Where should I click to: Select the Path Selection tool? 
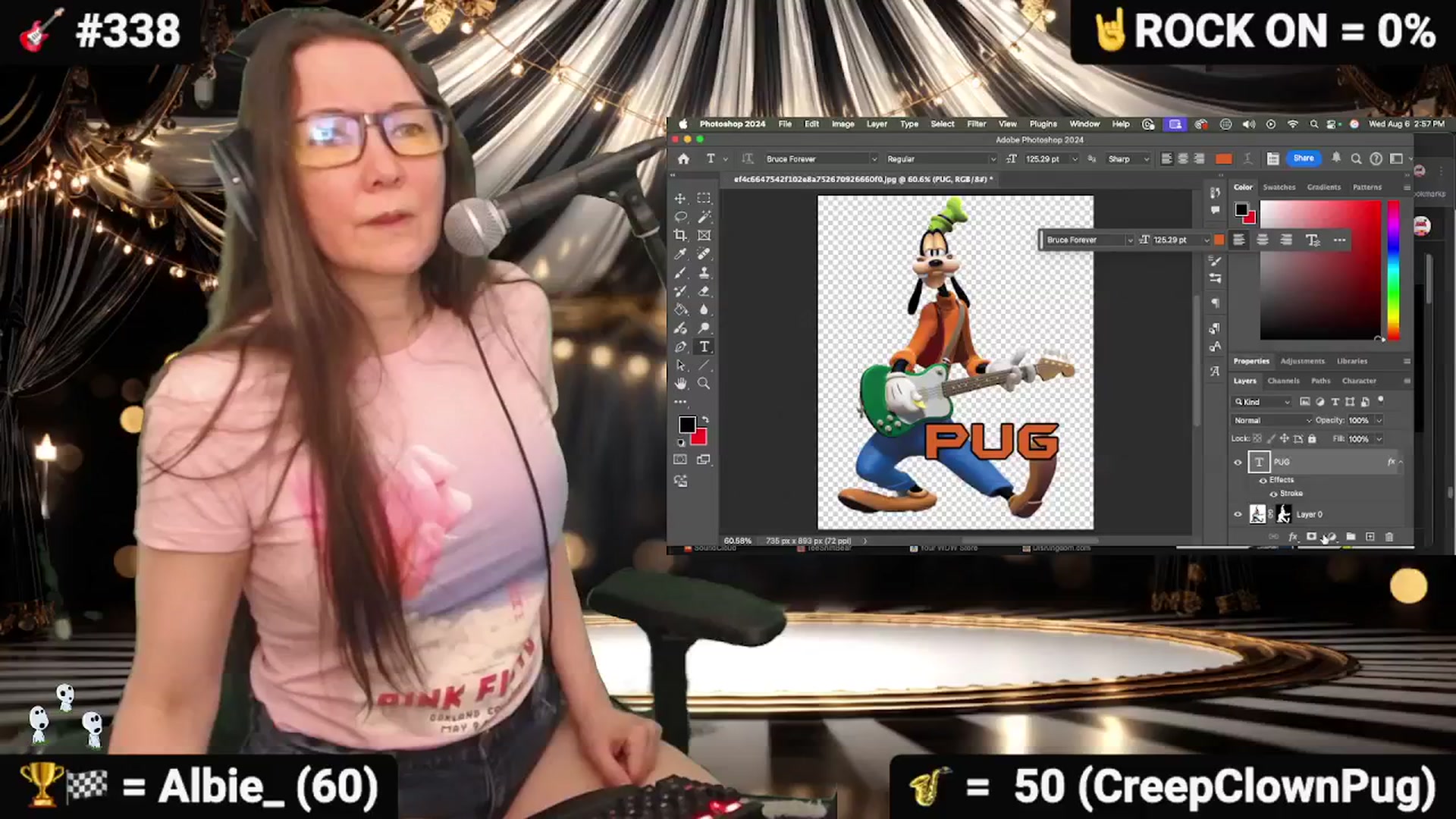[x=680, y=366]
